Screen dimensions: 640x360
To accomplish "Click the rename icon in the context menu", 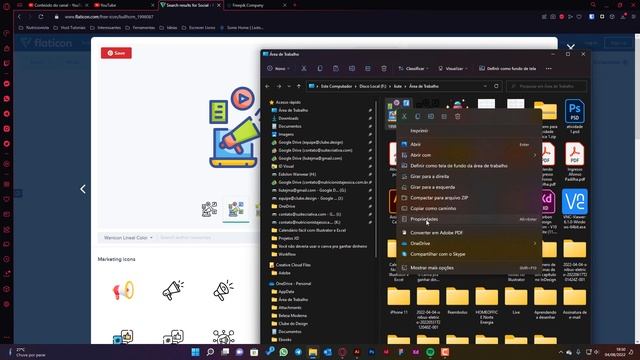I will [x=431, y=116].
